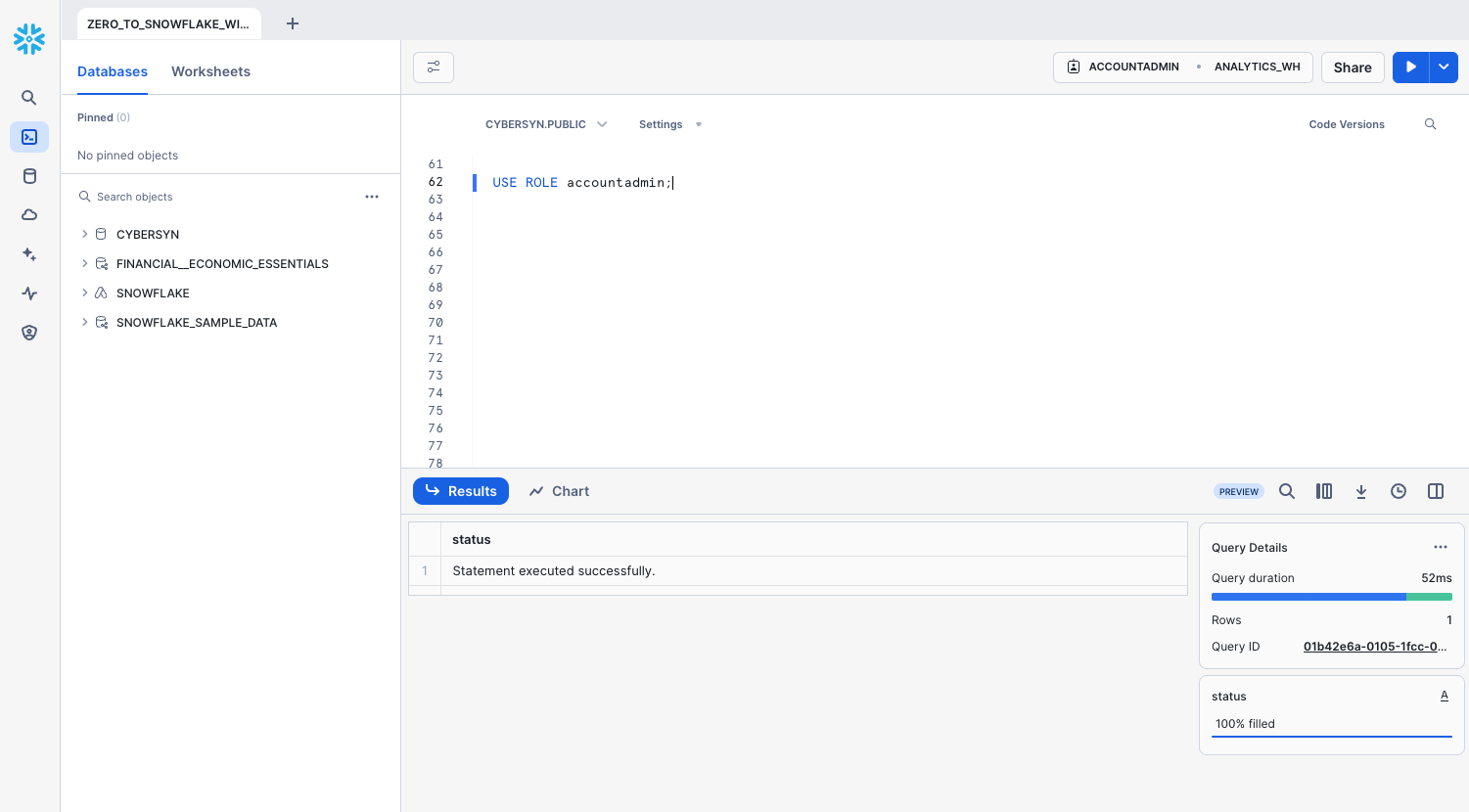This screenshot has width=1469, height=812.
Task: Download the query results
Action: pos(1361,491)
